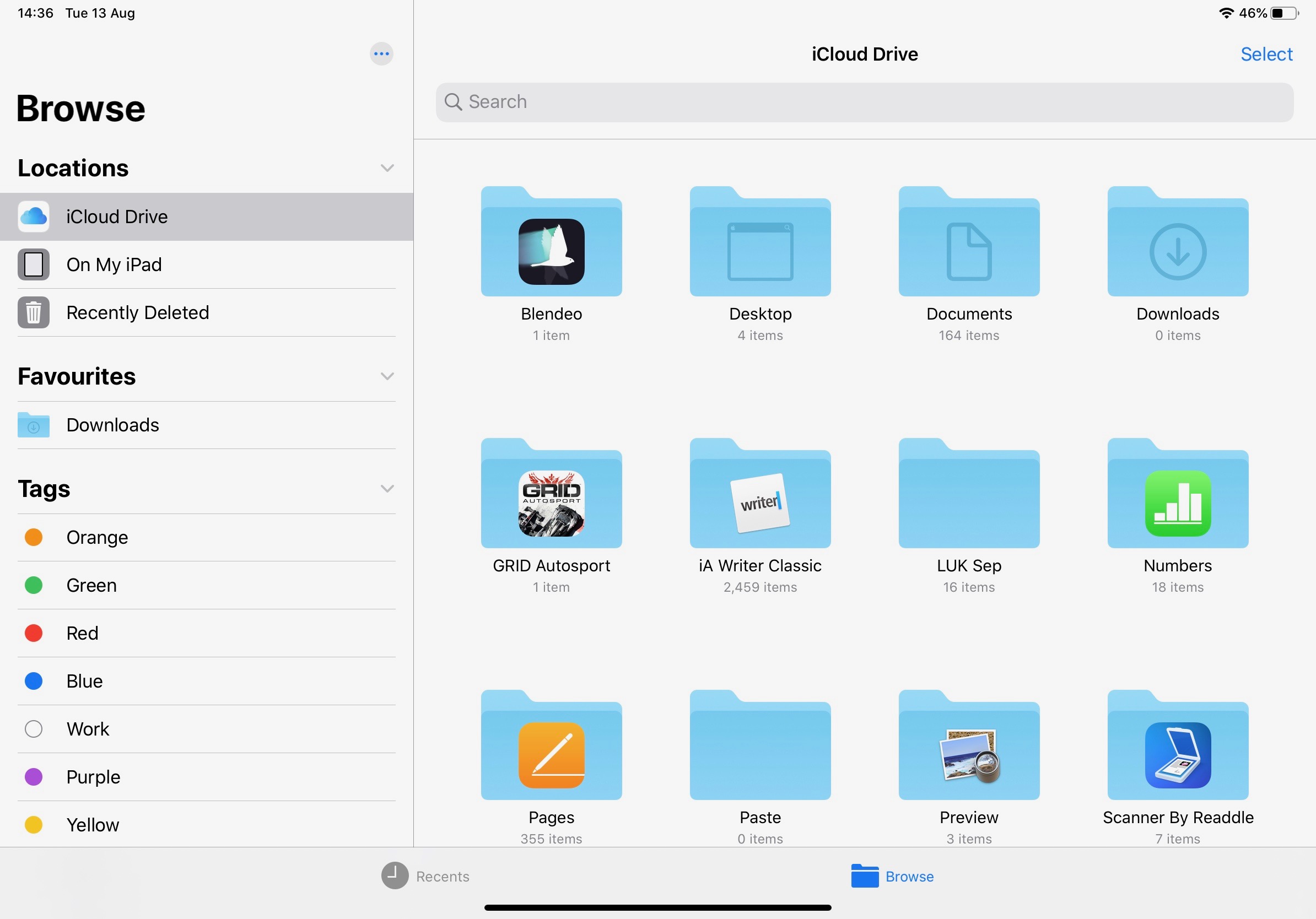
Task: Click the '164 items' count under Documents
Action: coord(969,336)
